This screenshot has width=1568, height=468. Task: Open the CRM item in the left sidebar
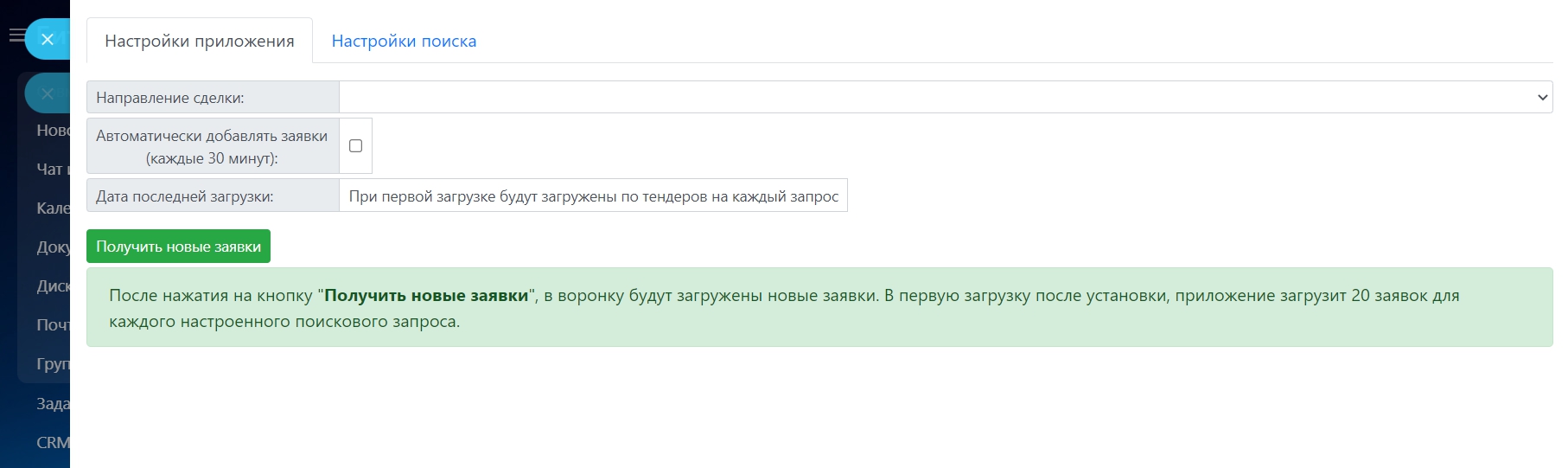(52, 443)
